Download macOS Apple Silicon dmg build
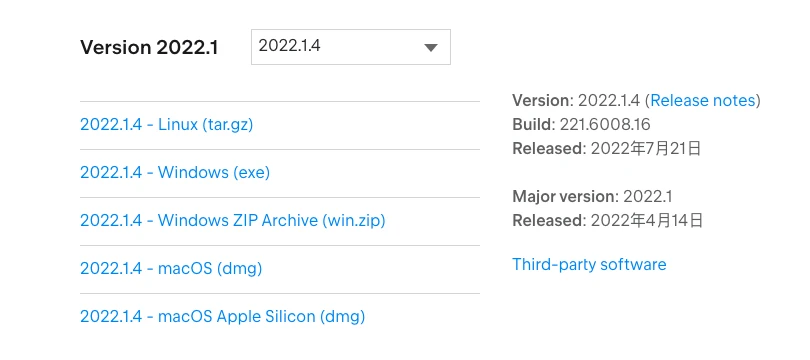810x360 pixels. tap(223, 316)
